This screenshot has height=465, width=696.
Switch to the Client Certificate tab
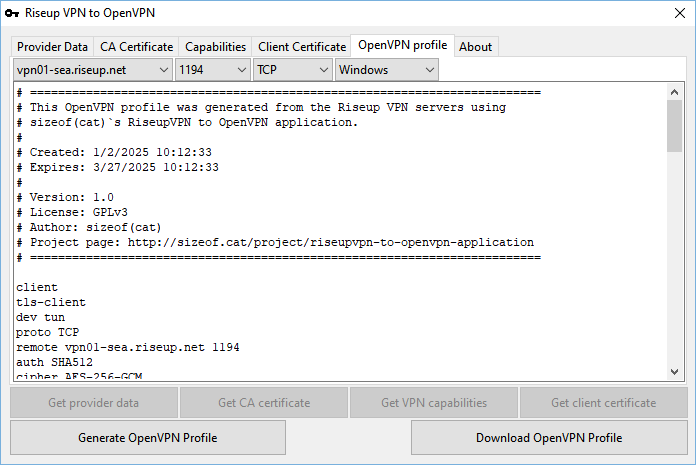(301, 47)
